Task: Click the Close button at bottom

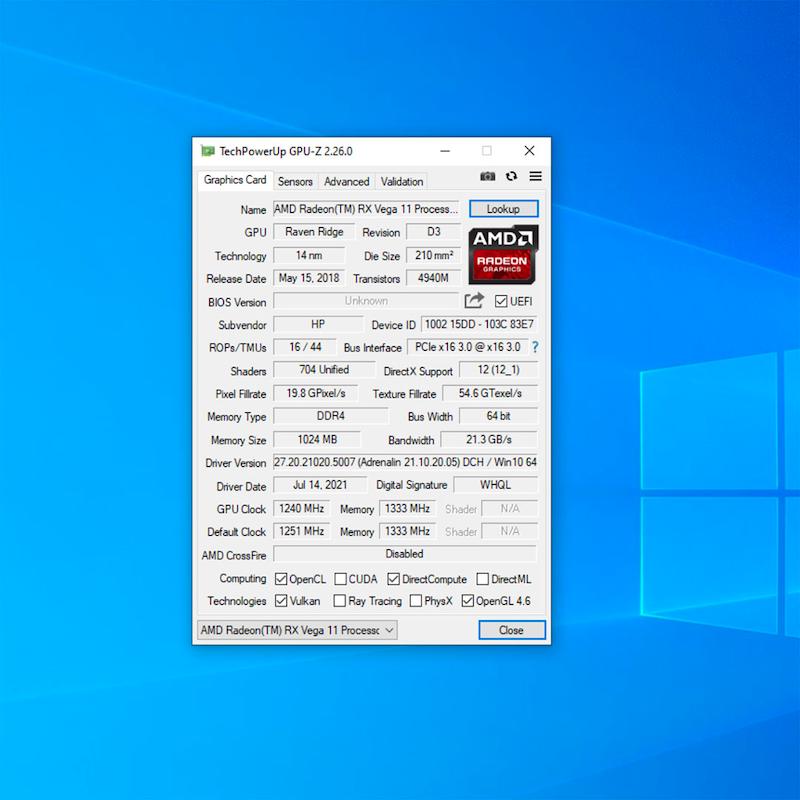Action: click(512, 630)
